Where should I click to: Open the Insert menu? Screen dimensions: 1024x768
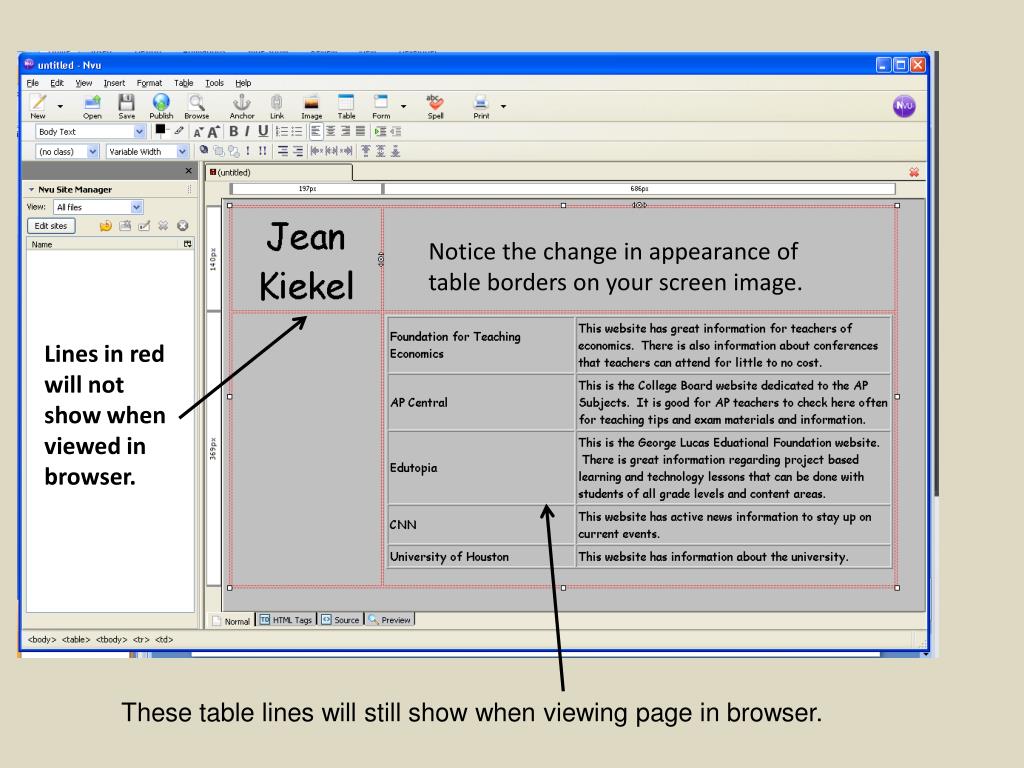coord(114,83)
